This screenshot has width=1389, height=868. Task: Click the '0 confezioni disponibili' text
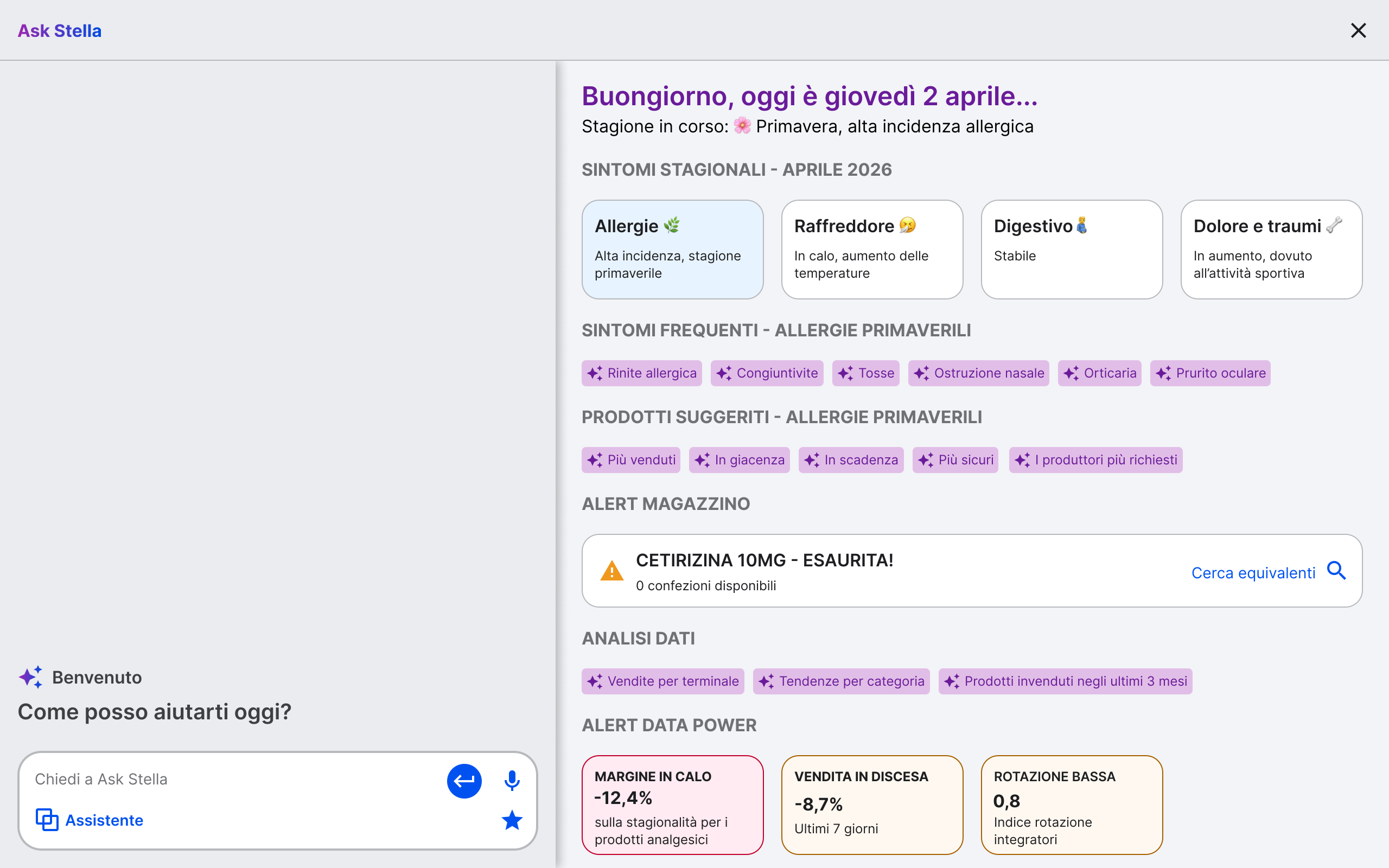click(x=706, y=585)
